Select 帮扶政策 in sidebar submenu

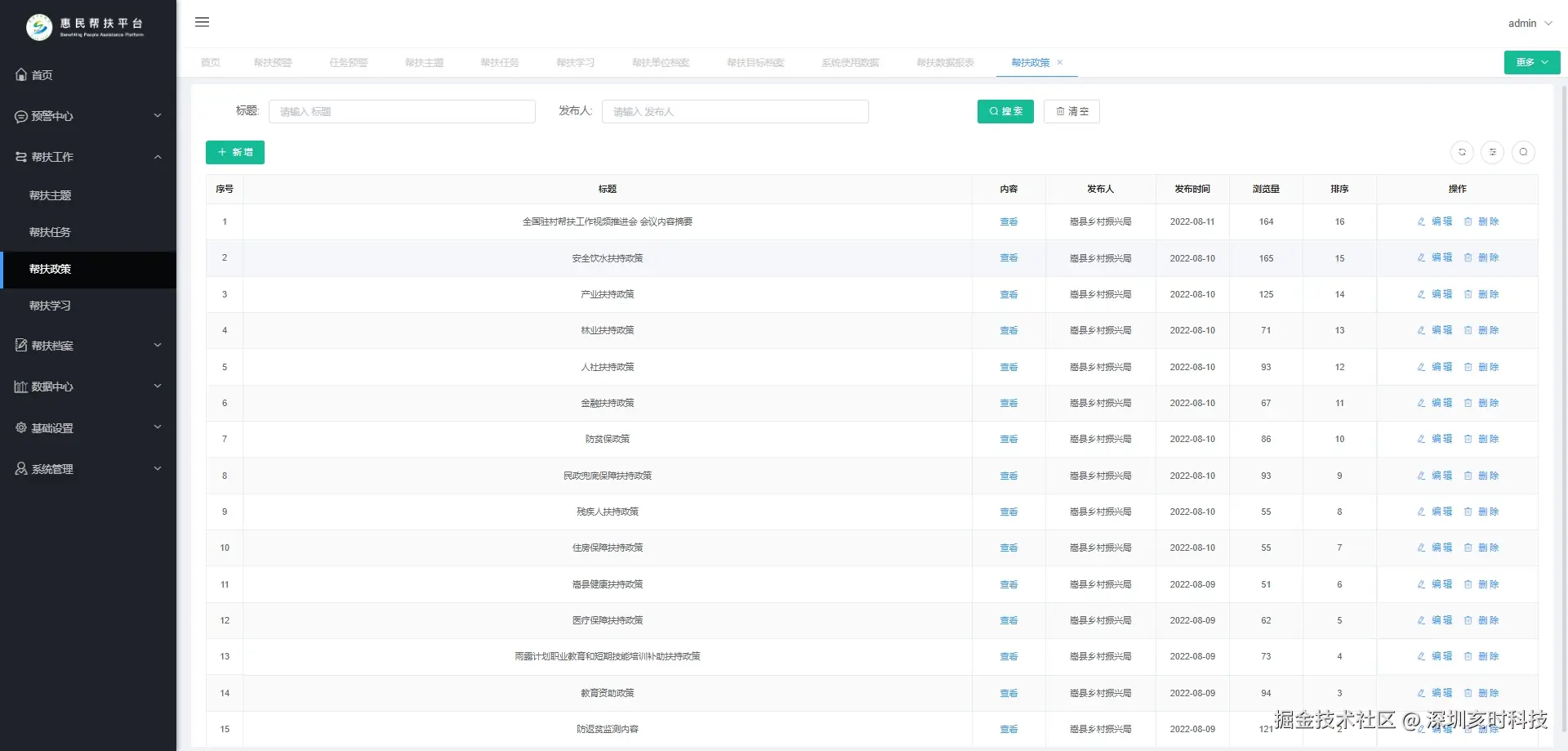[88, 269]
